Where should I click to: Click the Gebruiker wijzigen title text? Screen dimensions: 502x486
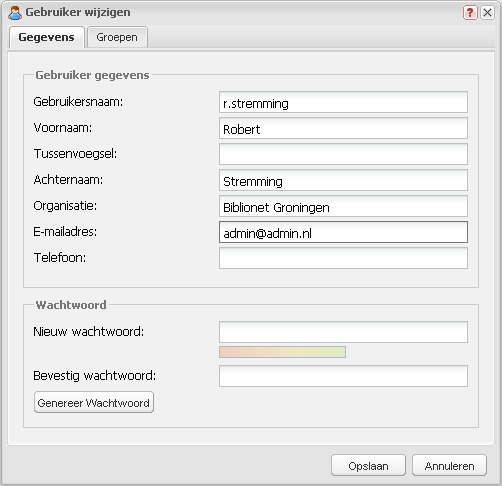78,12
